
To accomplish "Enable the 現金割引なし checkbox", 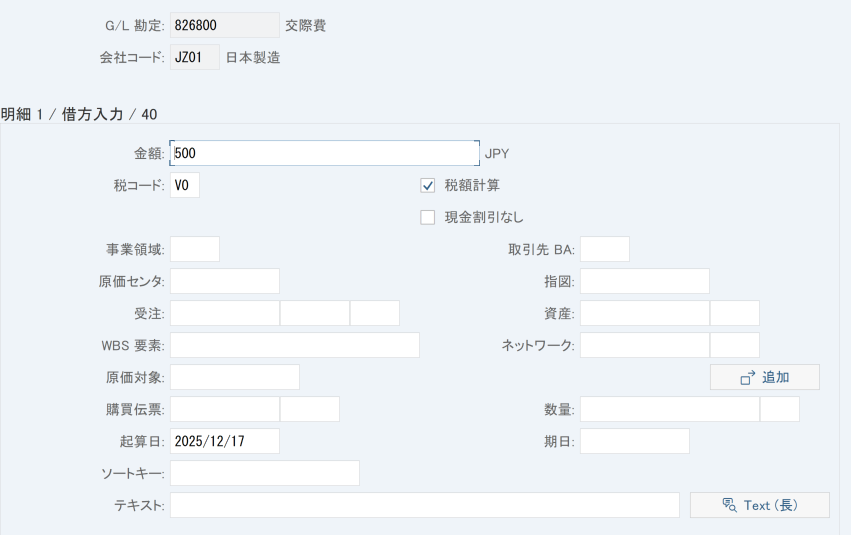I will 428,217.
